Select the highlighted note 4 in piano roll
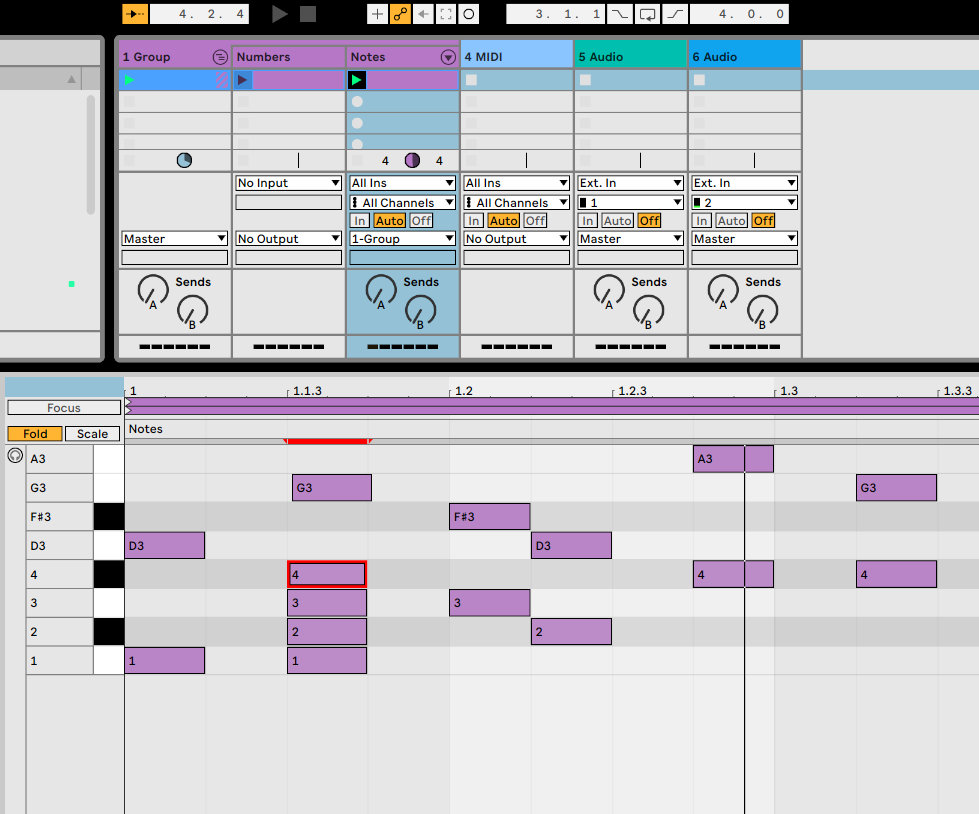 point(327,574)
